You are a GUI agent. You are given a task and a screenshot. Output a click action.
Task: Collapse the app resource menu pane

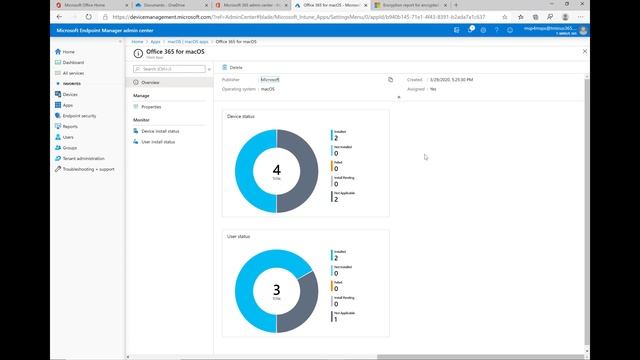209,69
